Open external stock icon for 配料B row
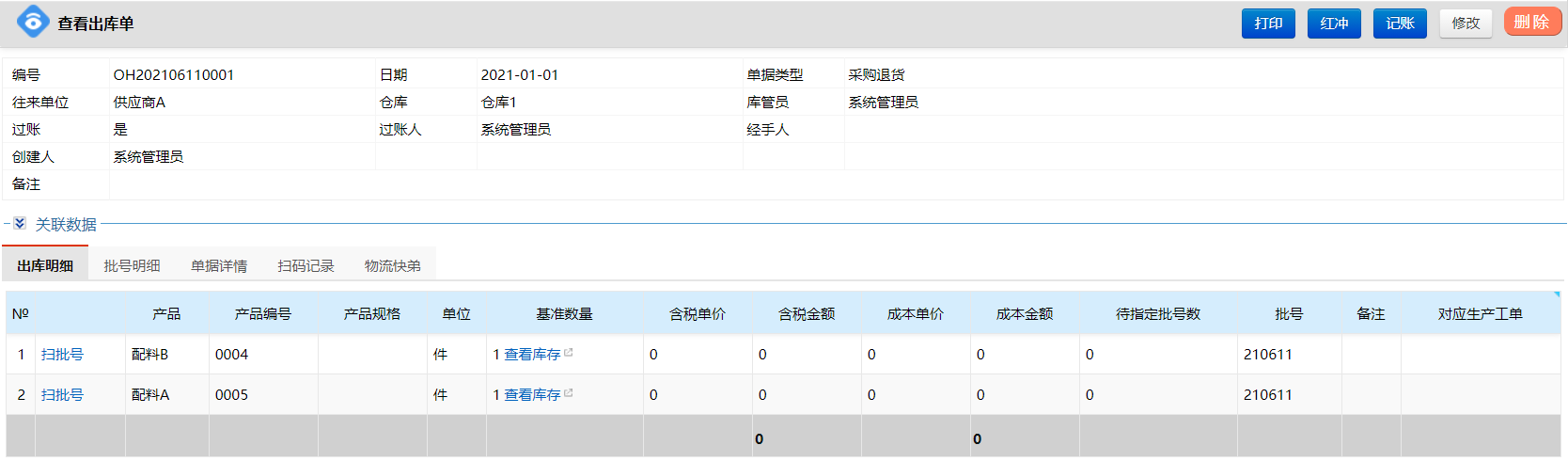Viewport: 1568px width, 461px height. click(568, 353)
